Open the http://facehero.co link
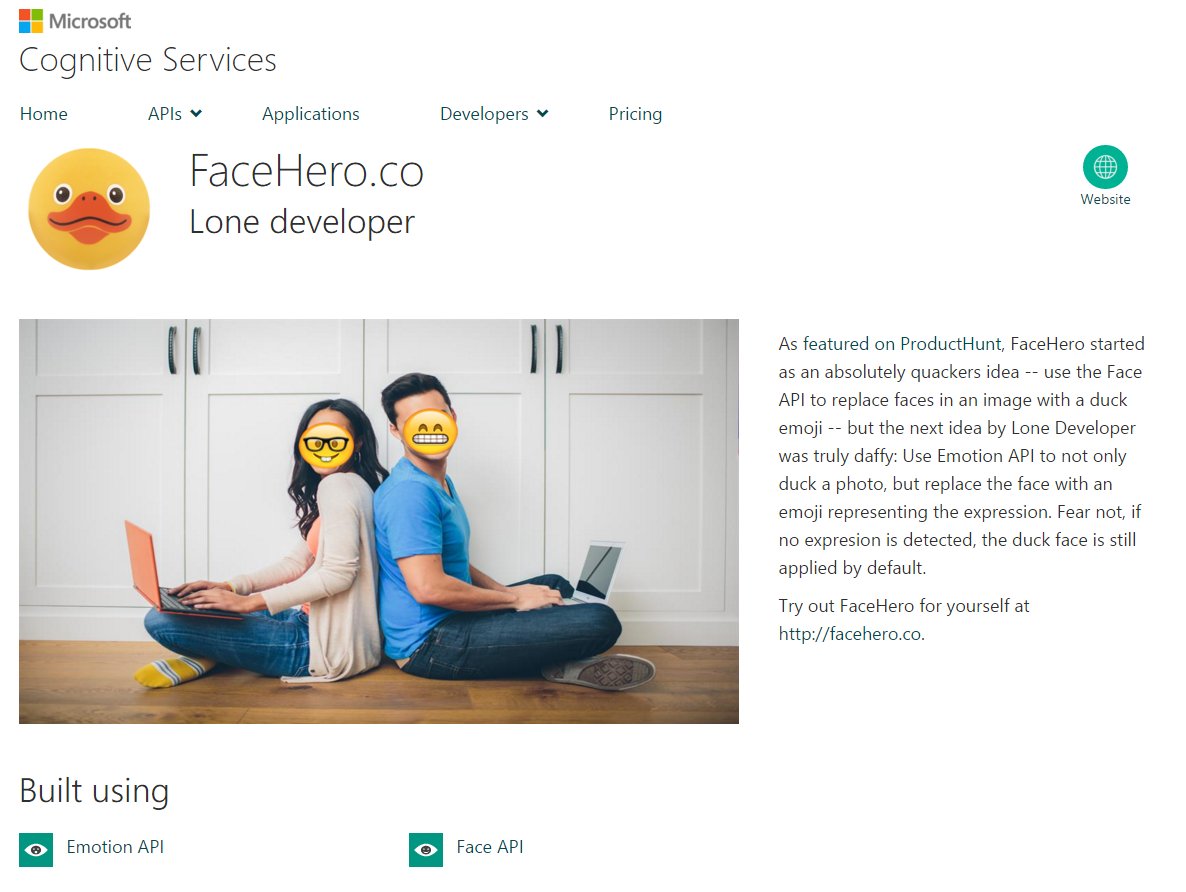1186x892 pixels. point(851,634)
